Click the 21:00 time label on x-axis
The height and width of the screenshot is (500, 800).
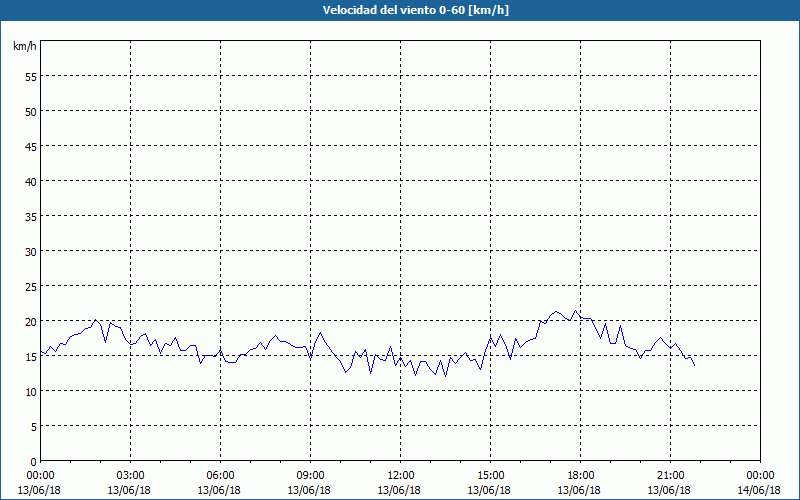(670, 476)
